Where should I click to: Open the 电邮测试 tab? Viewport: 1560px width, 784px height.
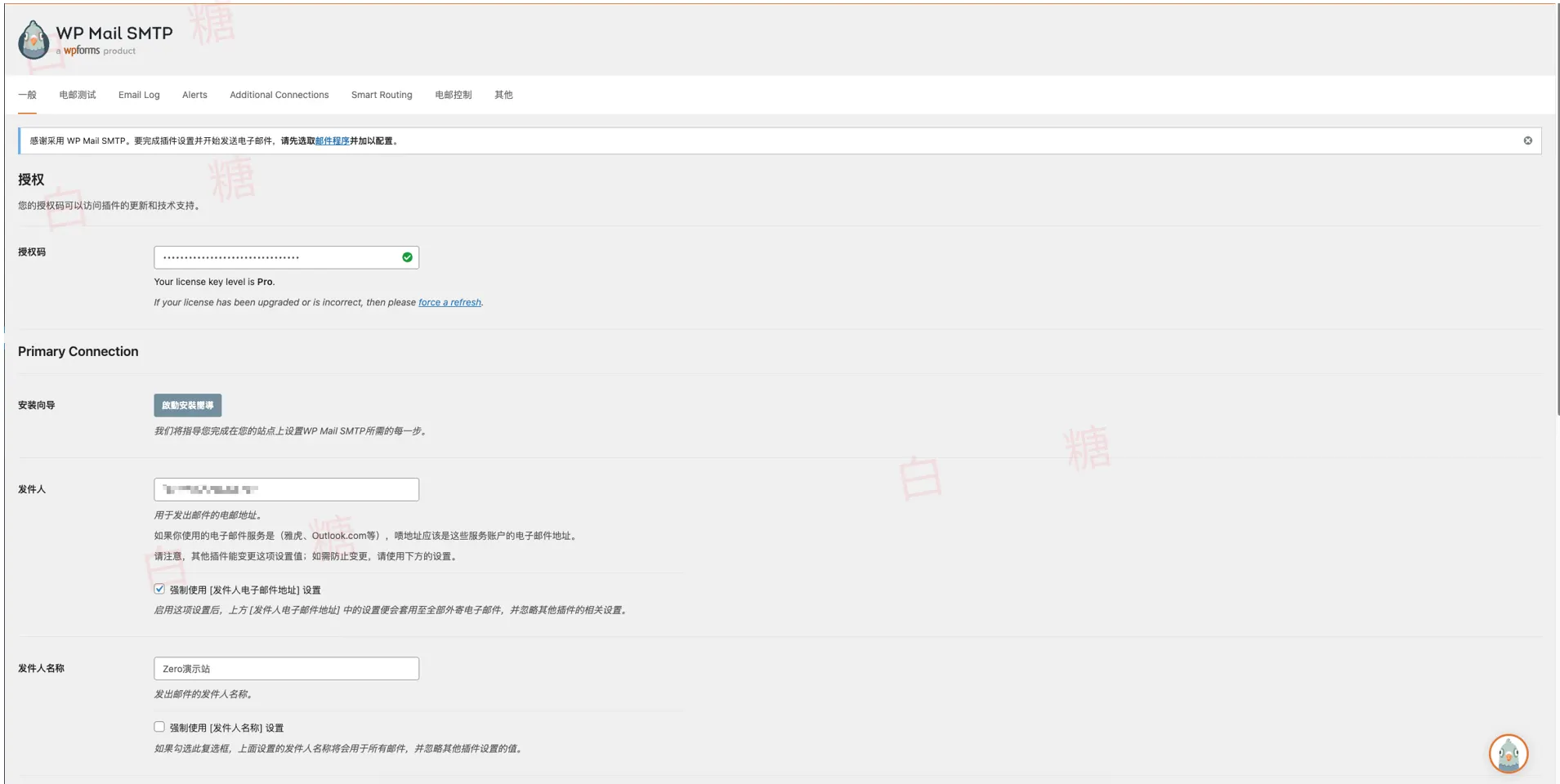(78, 95)
